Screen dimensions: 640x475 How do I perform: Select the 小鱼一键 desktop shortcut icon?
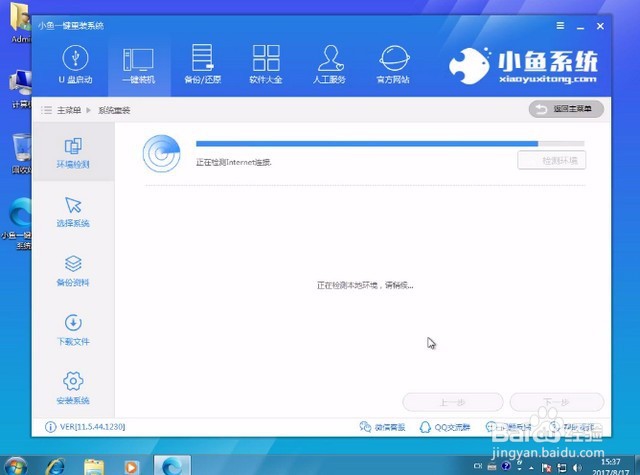click(18, 223)
